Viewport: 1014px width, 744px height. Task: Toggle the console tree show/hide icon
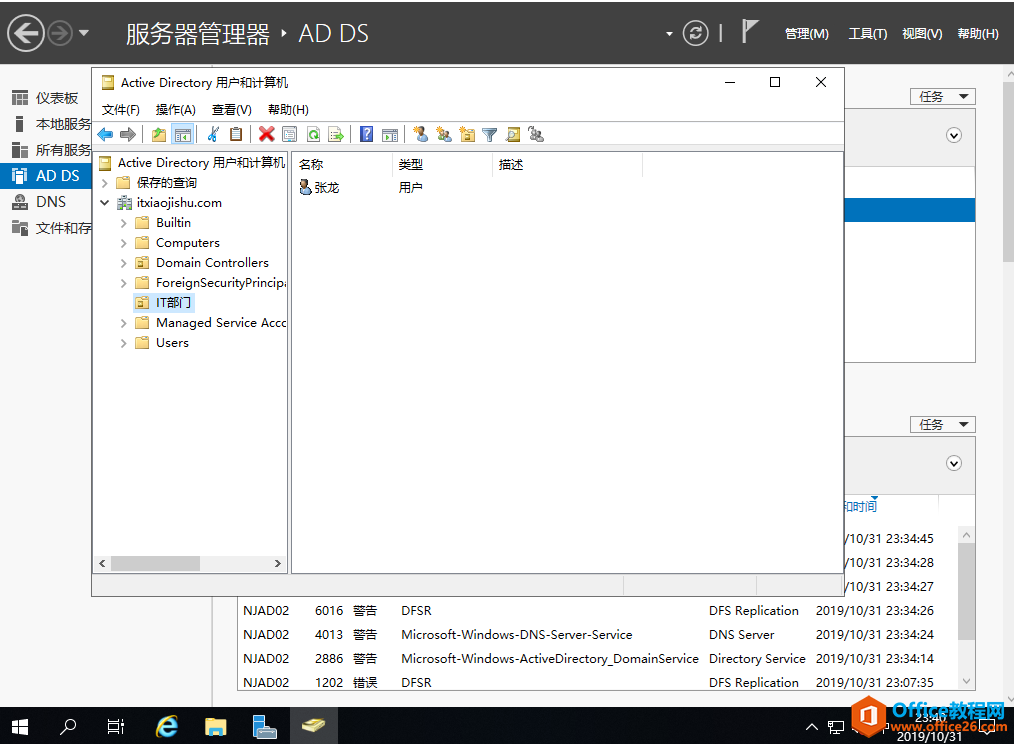182,135
